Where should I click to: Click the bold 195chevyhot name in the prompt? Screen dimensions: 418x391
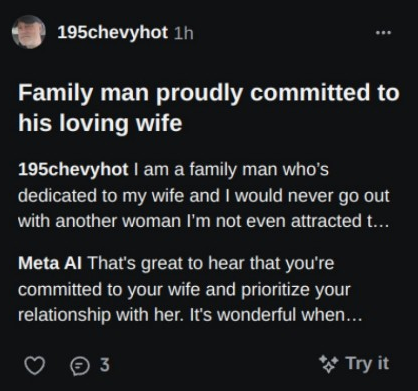tap(73, 169)
